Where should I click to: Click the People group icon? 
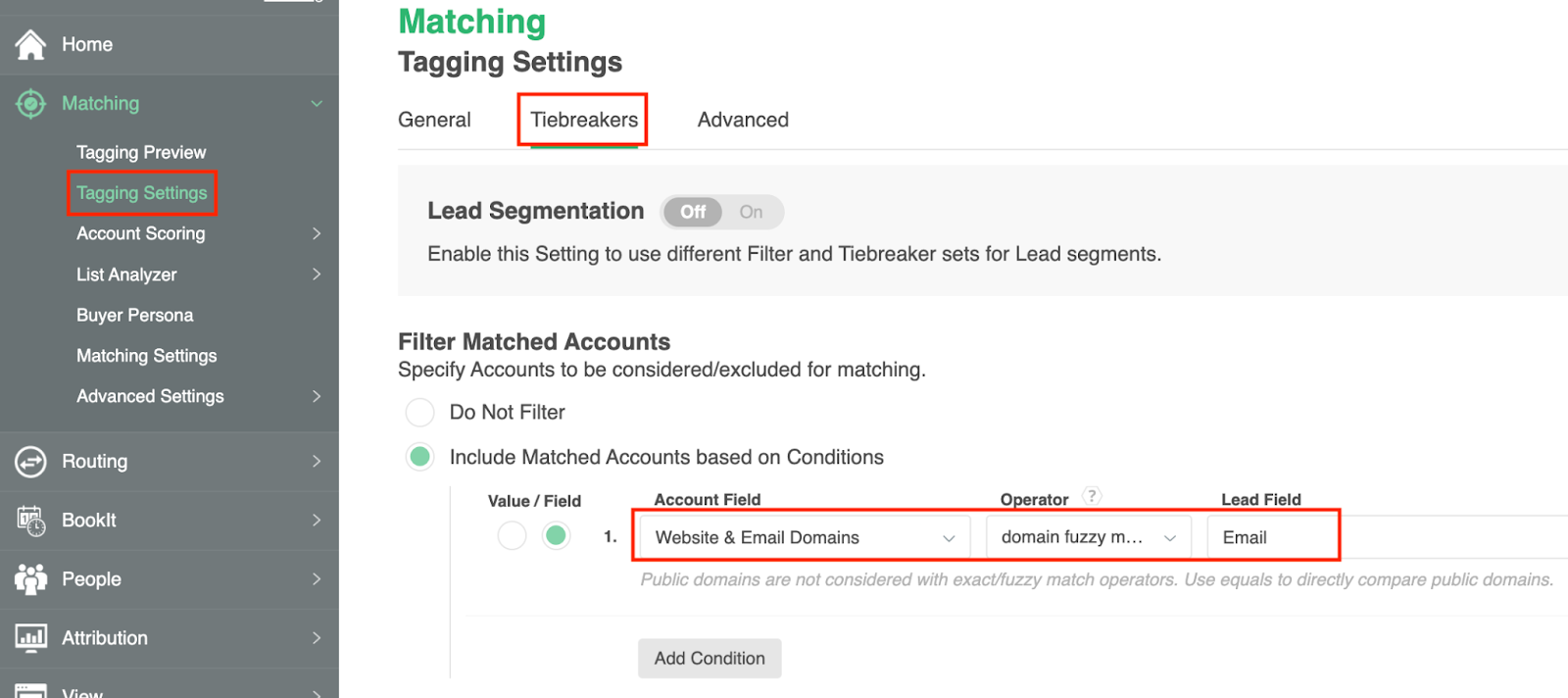[30, 579]
